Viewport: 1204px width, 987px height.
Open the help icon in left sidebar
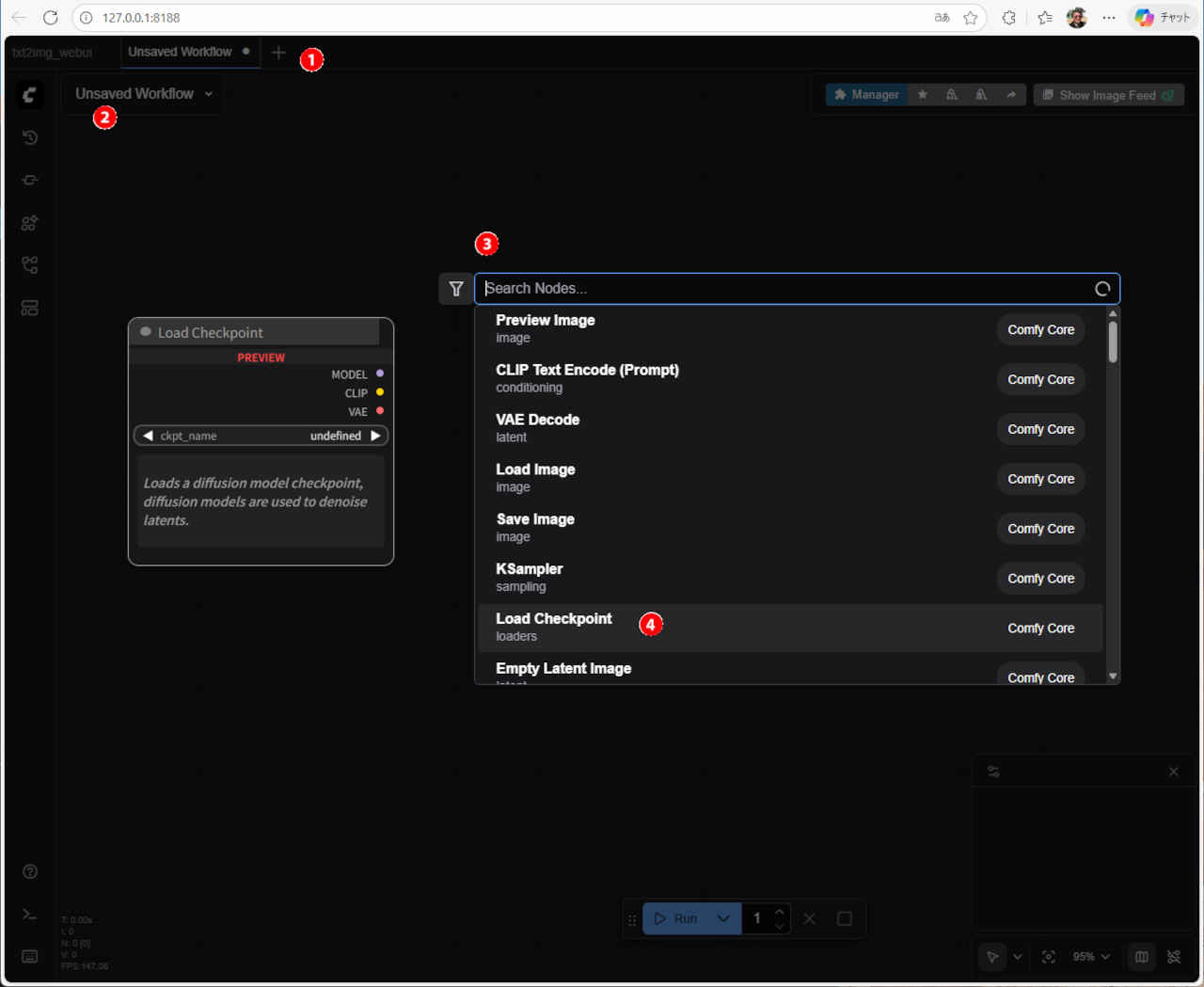pos(30,871)
